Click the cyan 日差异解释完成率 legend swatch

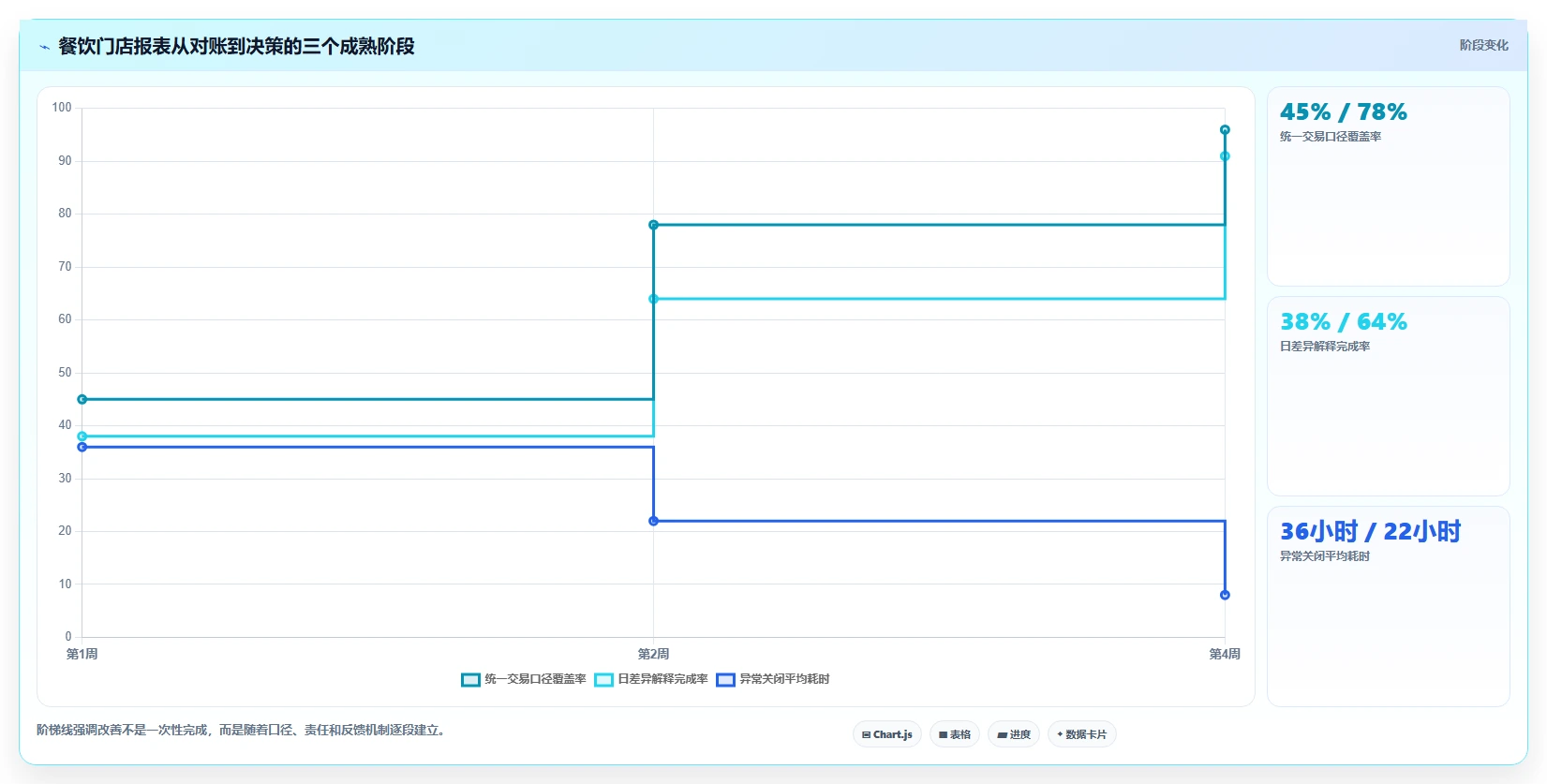click(603, 680)
